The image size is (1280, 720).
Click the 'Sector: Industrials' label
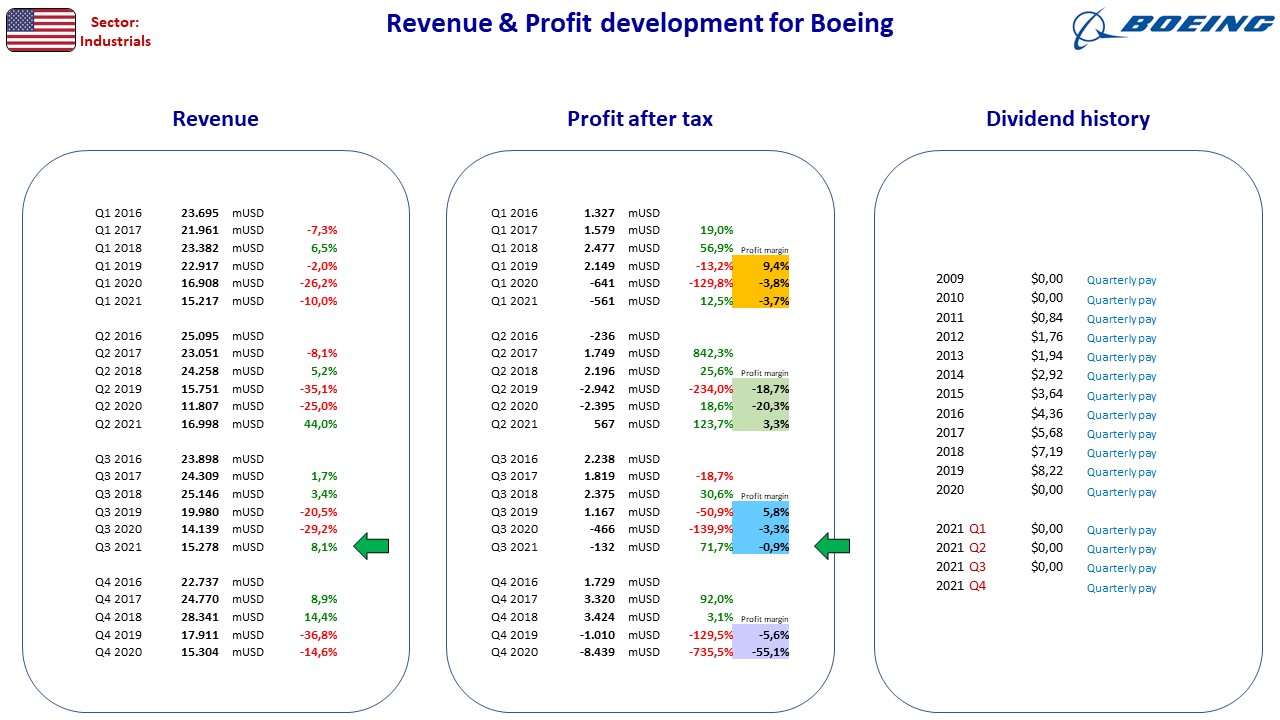tap(116, 31)
